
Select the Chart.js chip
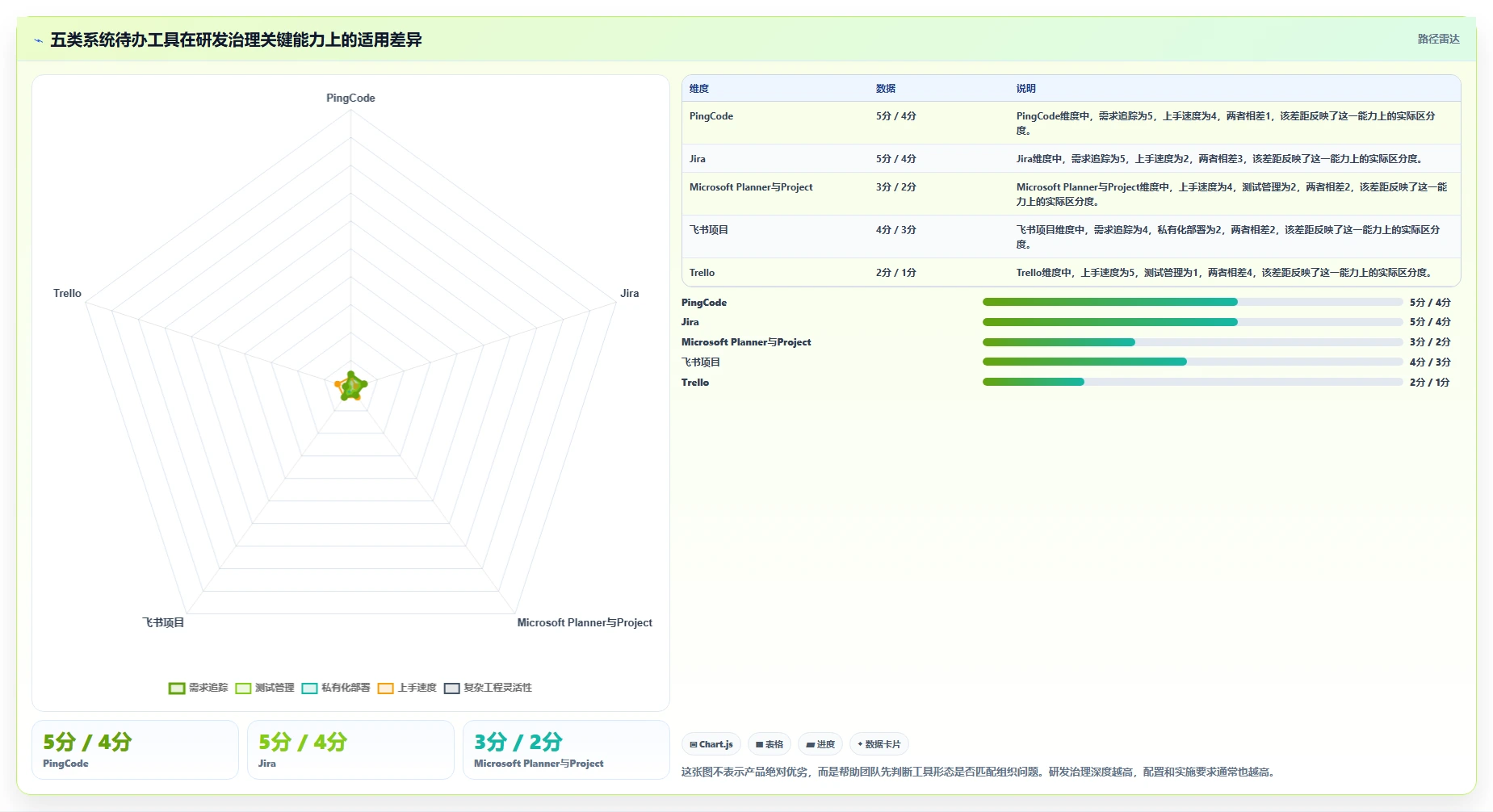coord(711,744)
